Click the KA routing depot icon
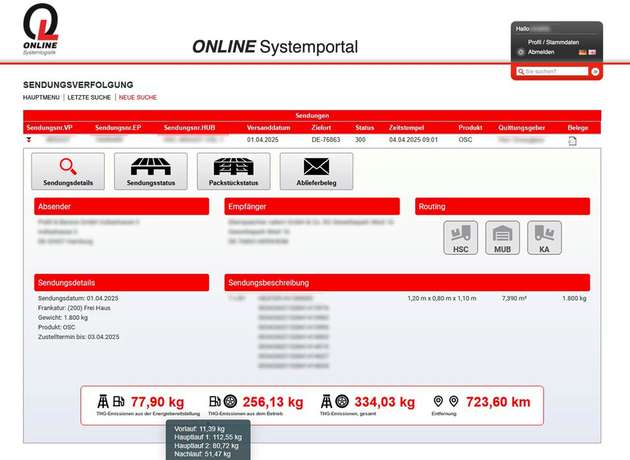This screenshot has width=630, height=460. coord(544,238)
